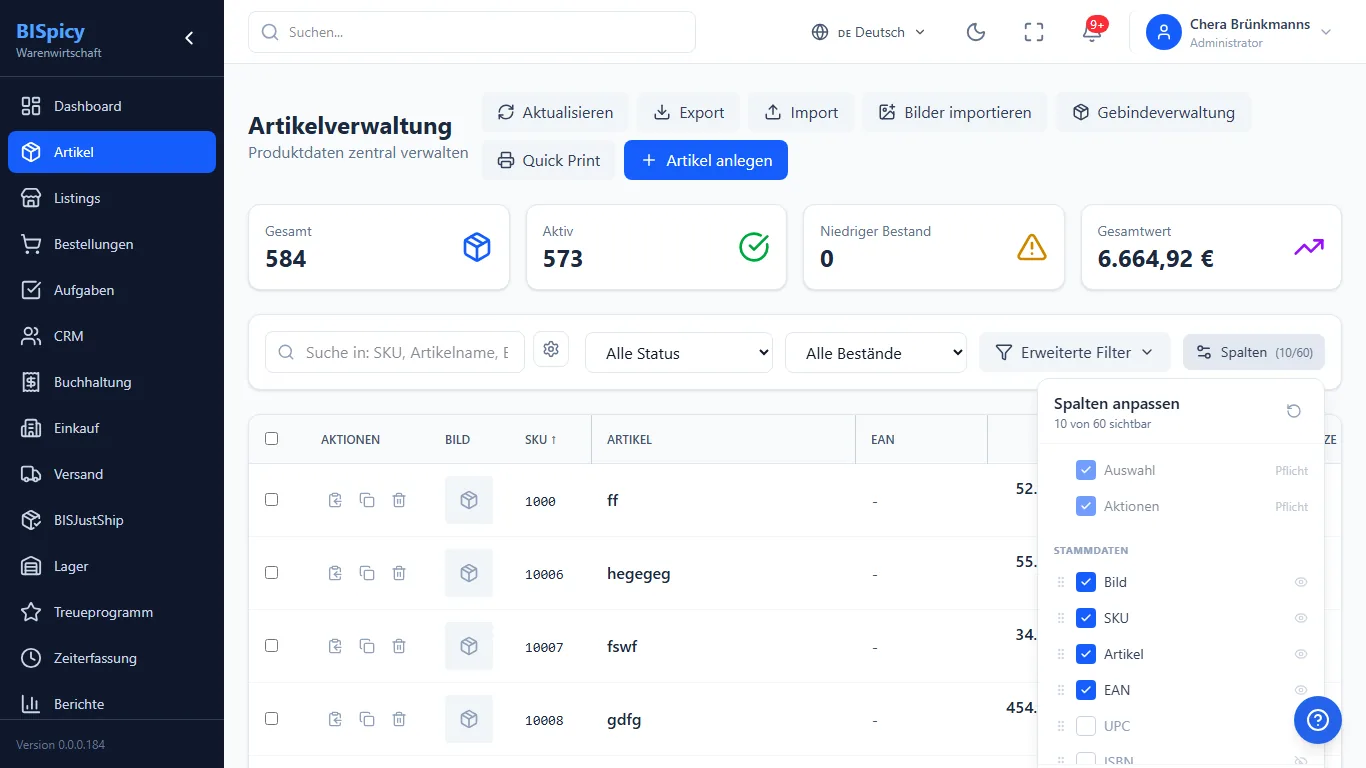Open the Deutsch language selector
The width and height of the screenshot is (1366, 768).
869,32
